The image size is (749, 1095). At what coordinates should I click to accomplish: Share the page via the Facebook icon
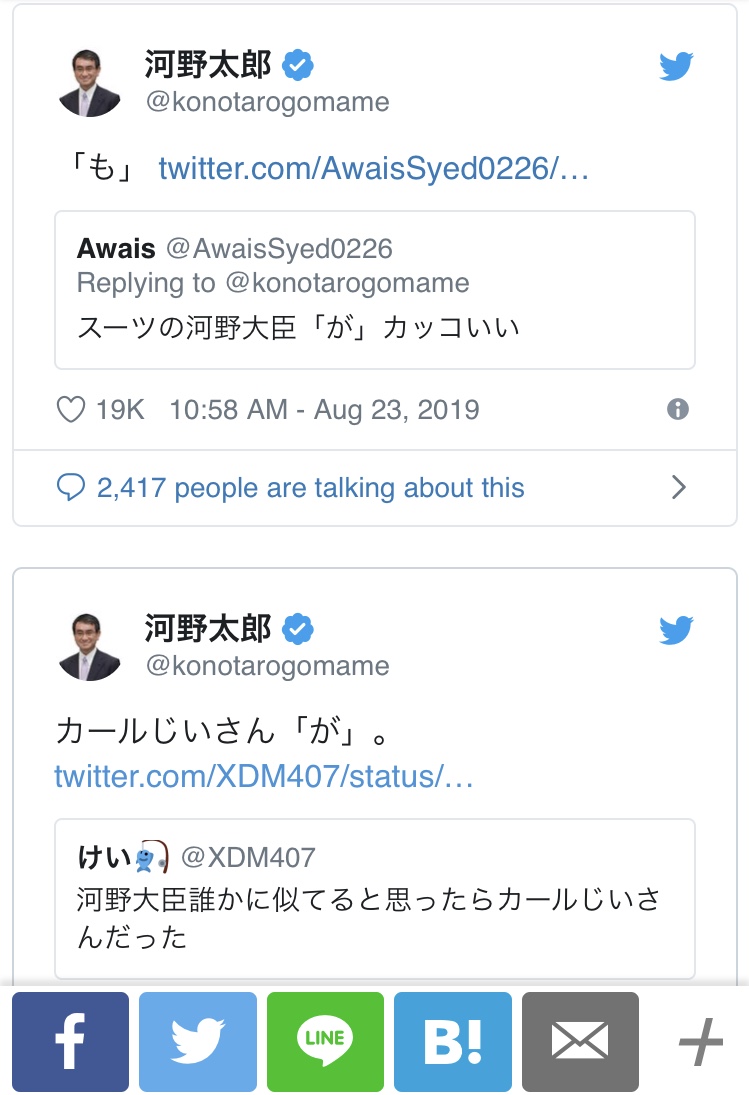point(71,1041)
